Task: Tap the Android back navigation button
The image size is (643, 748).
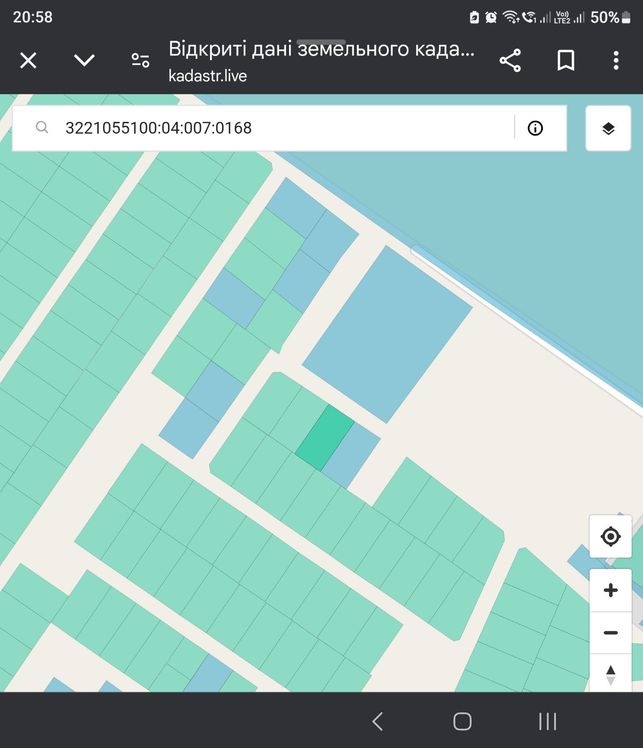Action: pos(378,721)
